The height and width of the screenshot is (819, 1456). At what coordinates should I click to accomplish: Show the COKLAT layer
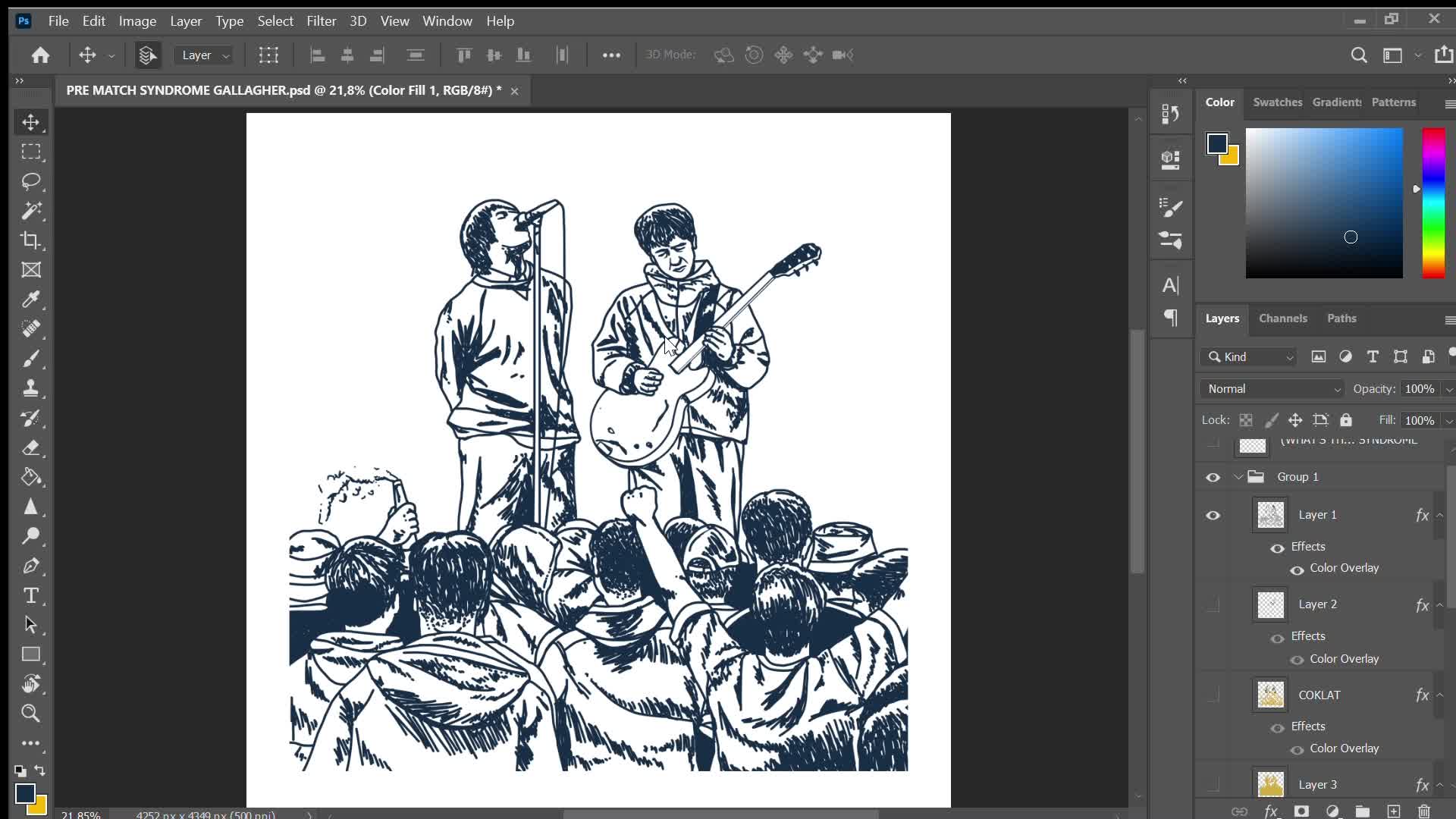pyautogui.click(x=1213, y=695)
